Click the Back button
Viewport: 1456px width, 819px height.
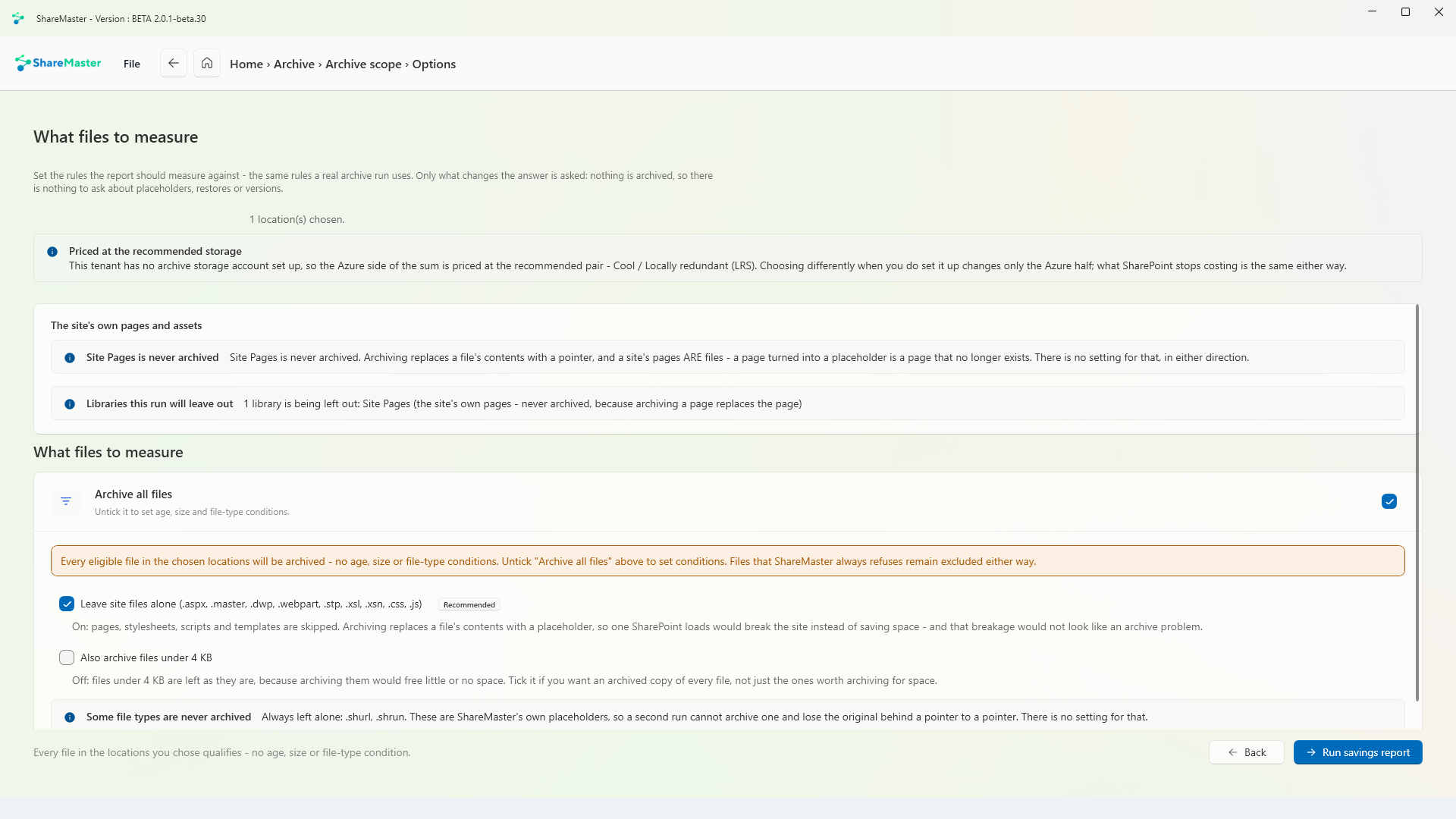(1247, 752)
